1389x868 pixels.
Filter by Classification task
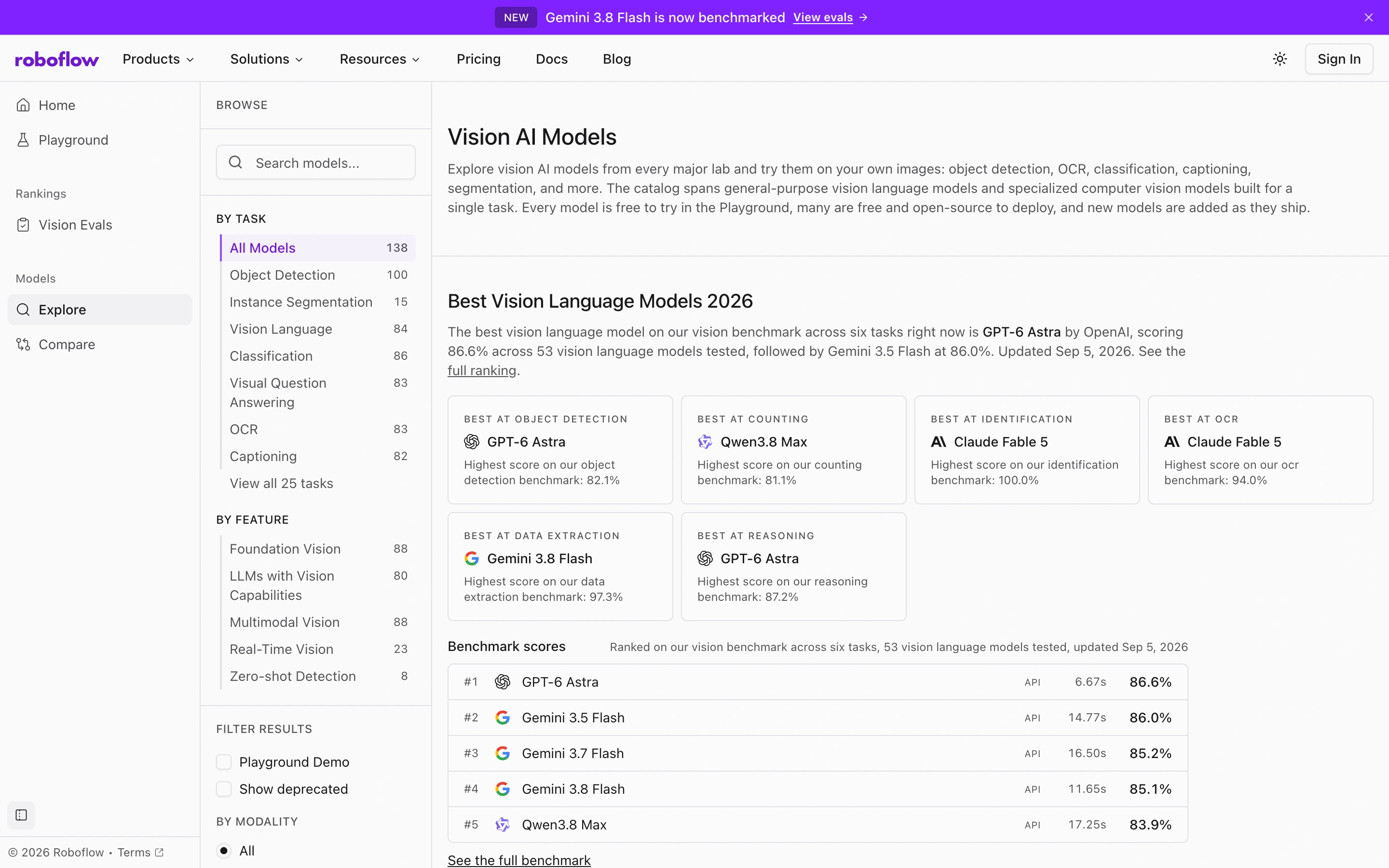[318, 356]
